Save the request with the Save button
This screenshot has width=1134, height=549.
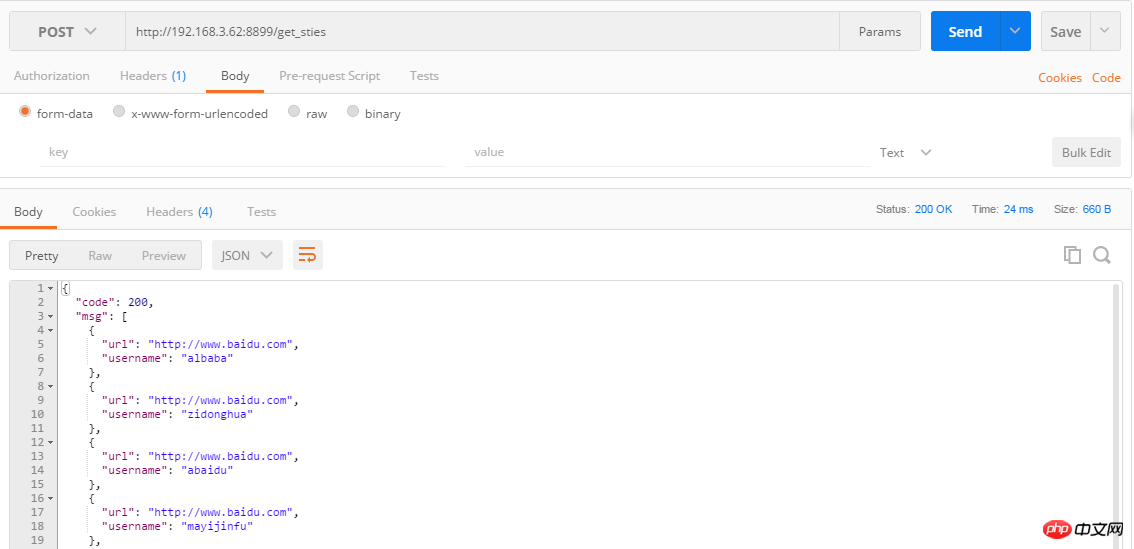pos(1065,31)
